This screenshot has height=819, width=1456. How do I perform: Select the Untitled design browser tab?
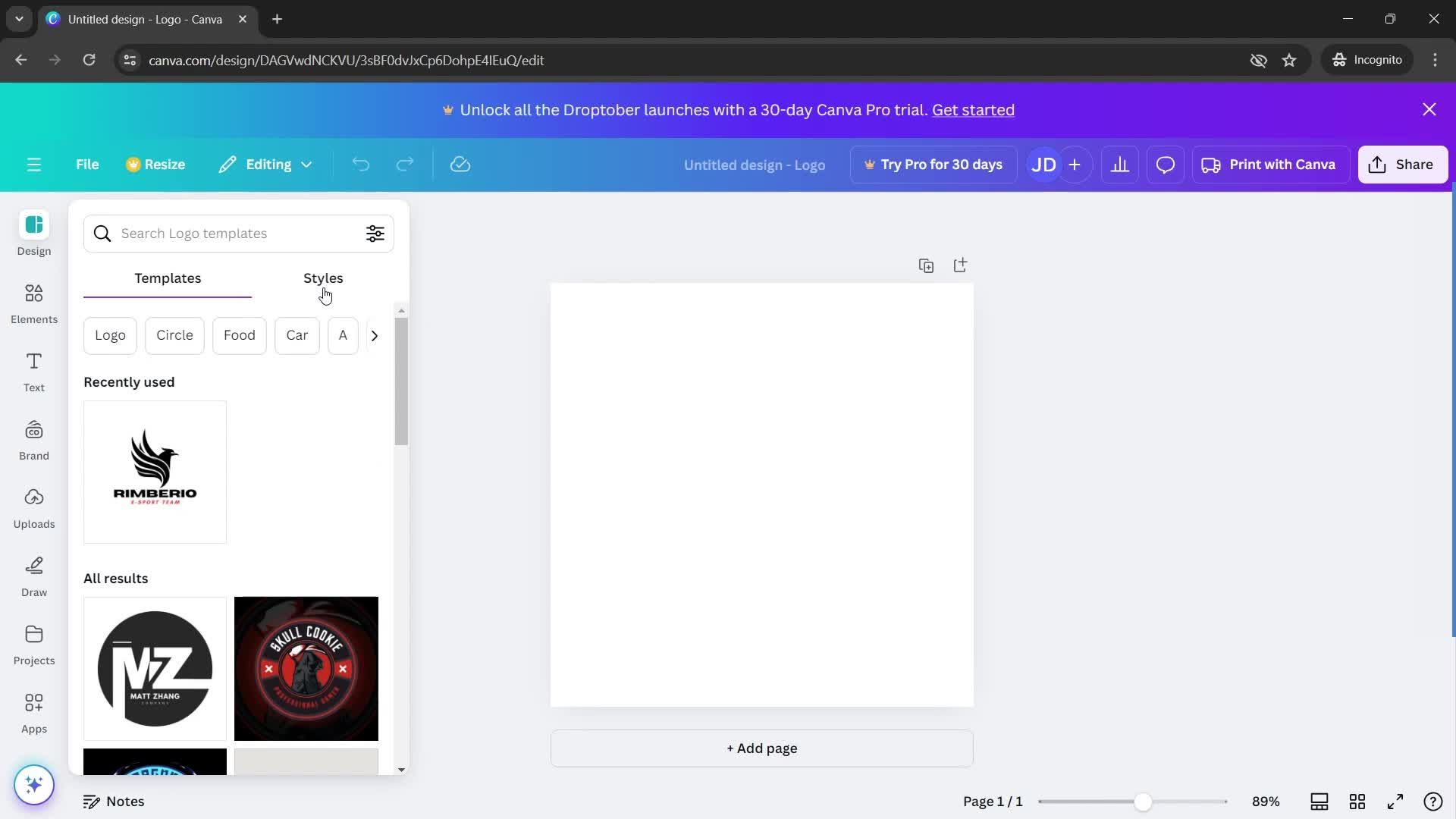(x=148, y=19)
